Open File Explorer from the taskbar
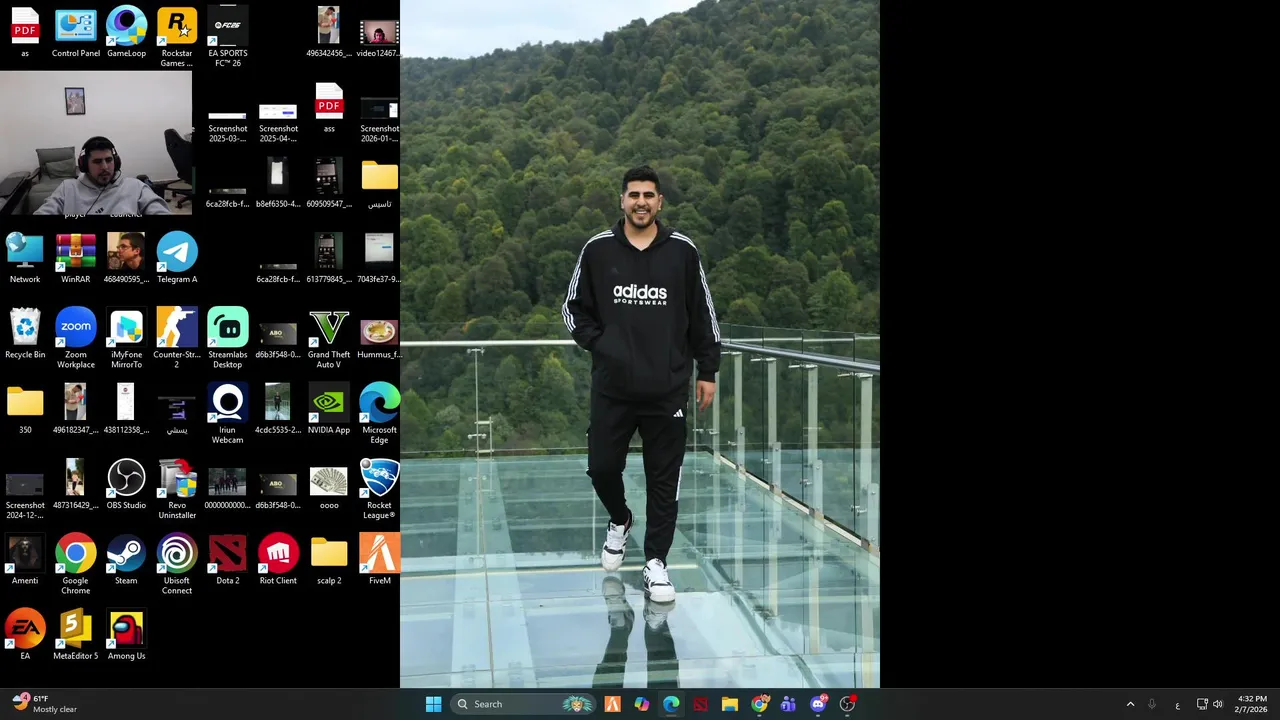The height and width of the screenshot is (720, 1280). coord(730,704)
